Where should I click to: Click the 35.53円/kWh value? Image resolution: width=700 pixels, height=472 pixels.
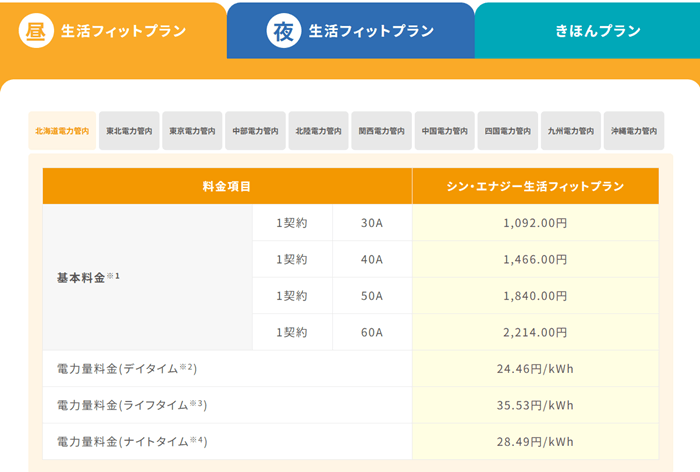coord(535,405)
